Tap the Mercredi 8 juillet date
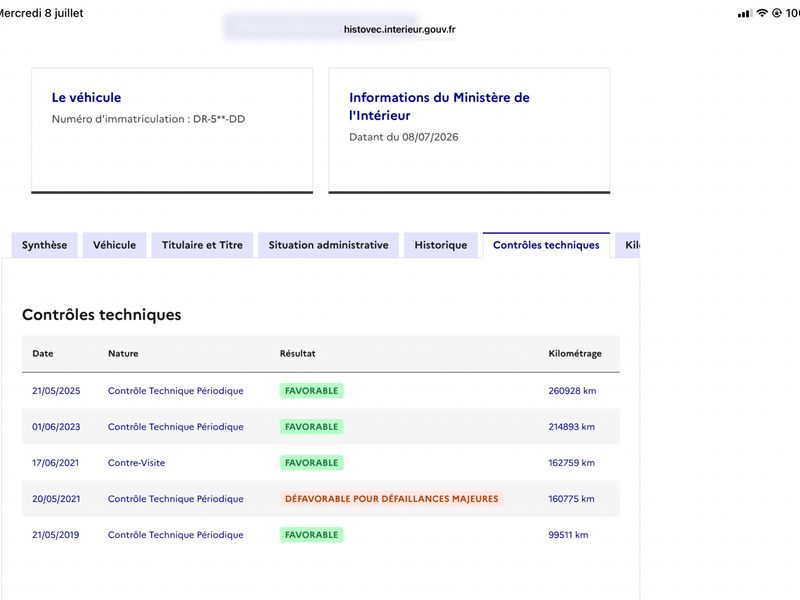This screenshot has height=600, width=800. 41,13
